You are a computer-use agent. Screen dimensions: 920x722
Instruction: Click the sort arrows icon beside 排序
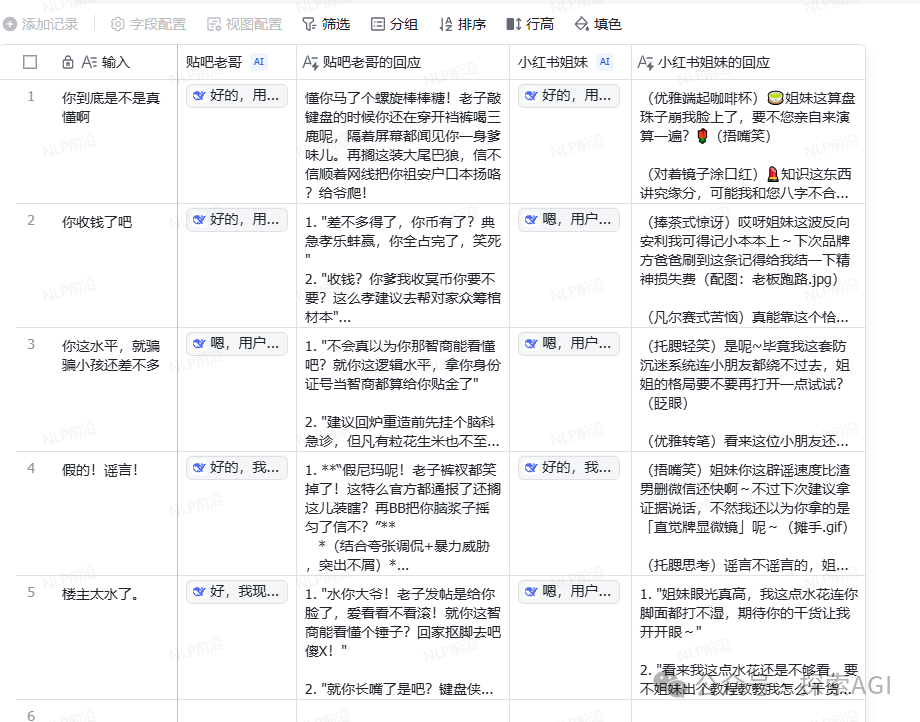(446, 24)
